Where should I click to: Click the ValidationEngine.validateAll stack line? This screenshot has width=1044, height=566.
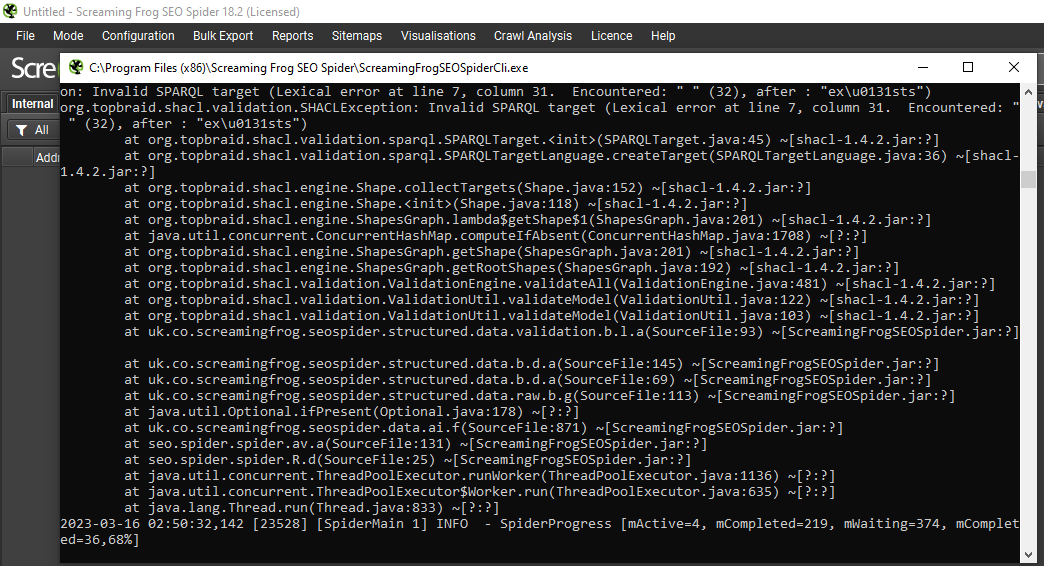(559, 284)
